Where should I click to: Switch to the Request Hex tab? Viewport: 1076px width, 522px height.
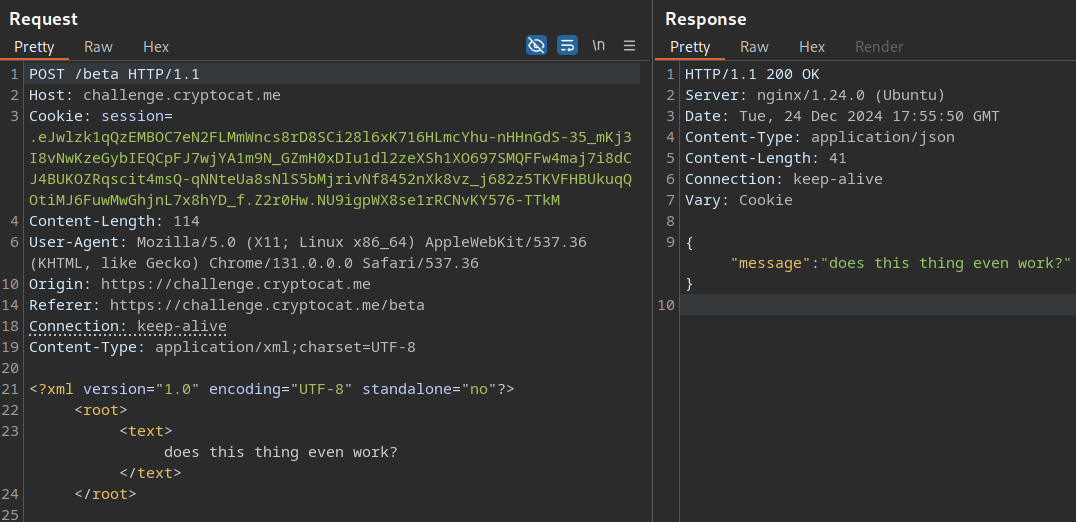tap(156, 47)
